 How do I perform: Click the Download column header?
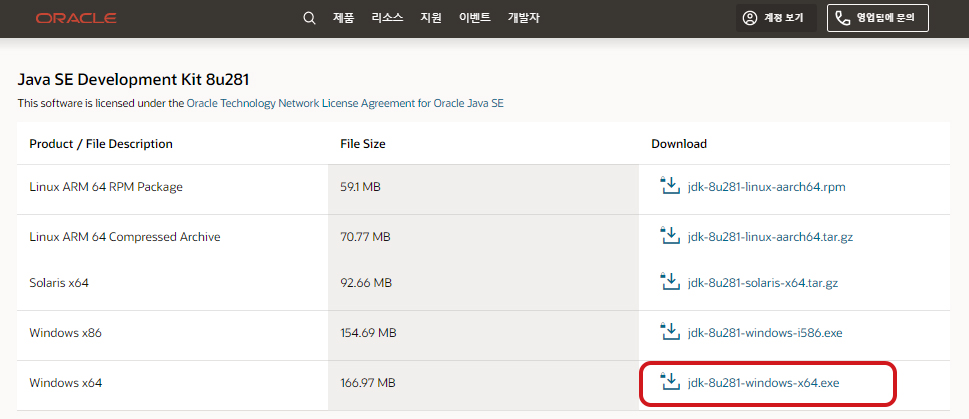point(679,144)
